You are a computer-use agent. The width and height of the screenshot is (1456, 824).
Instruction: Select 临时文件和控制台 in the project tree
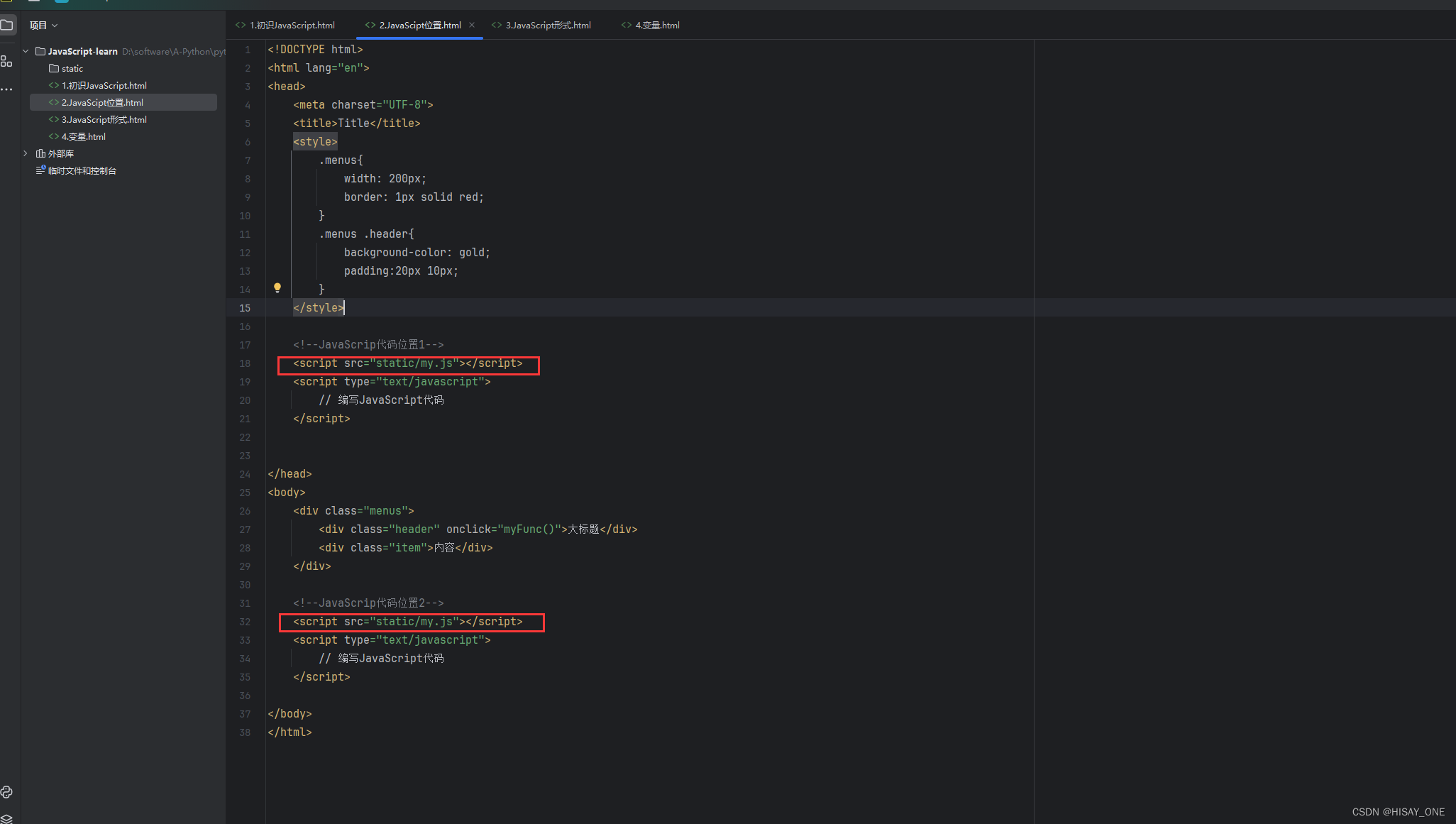pos(77,170)
